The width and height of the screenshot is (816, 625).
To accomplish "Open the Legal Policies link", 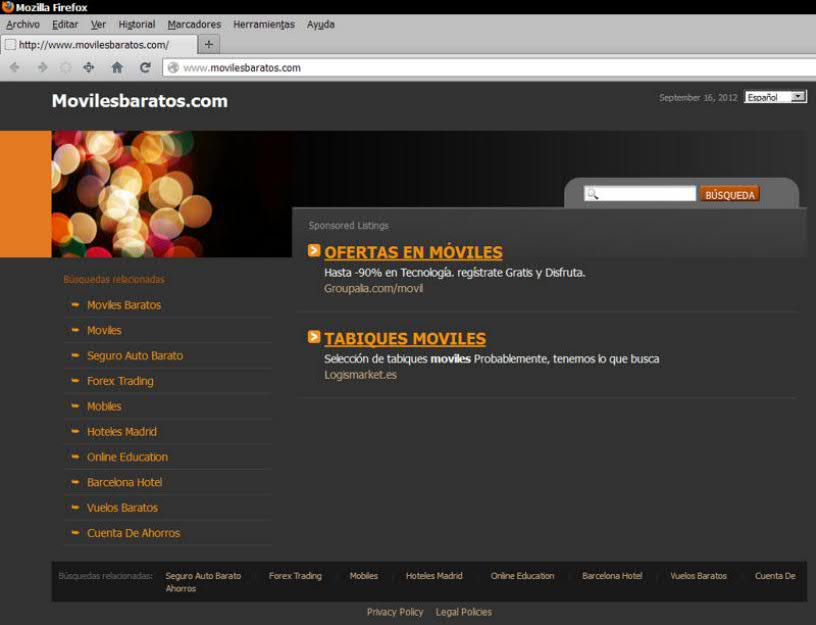I will tap(464, 613).
